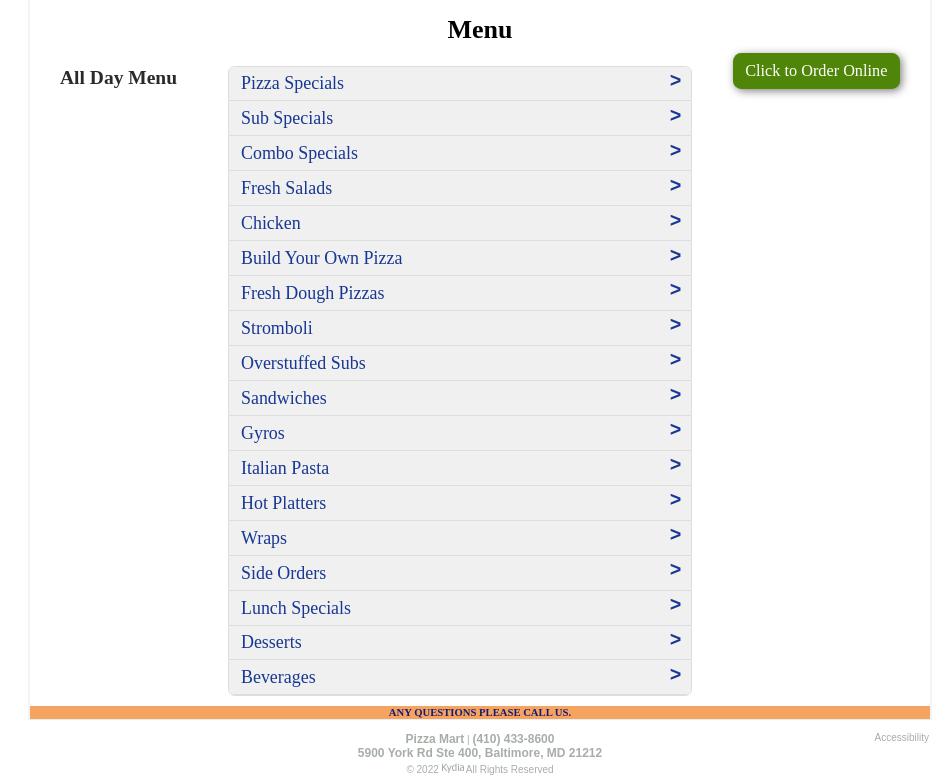Click the arrow next to Fresh Salads

[x=675, y=186]
